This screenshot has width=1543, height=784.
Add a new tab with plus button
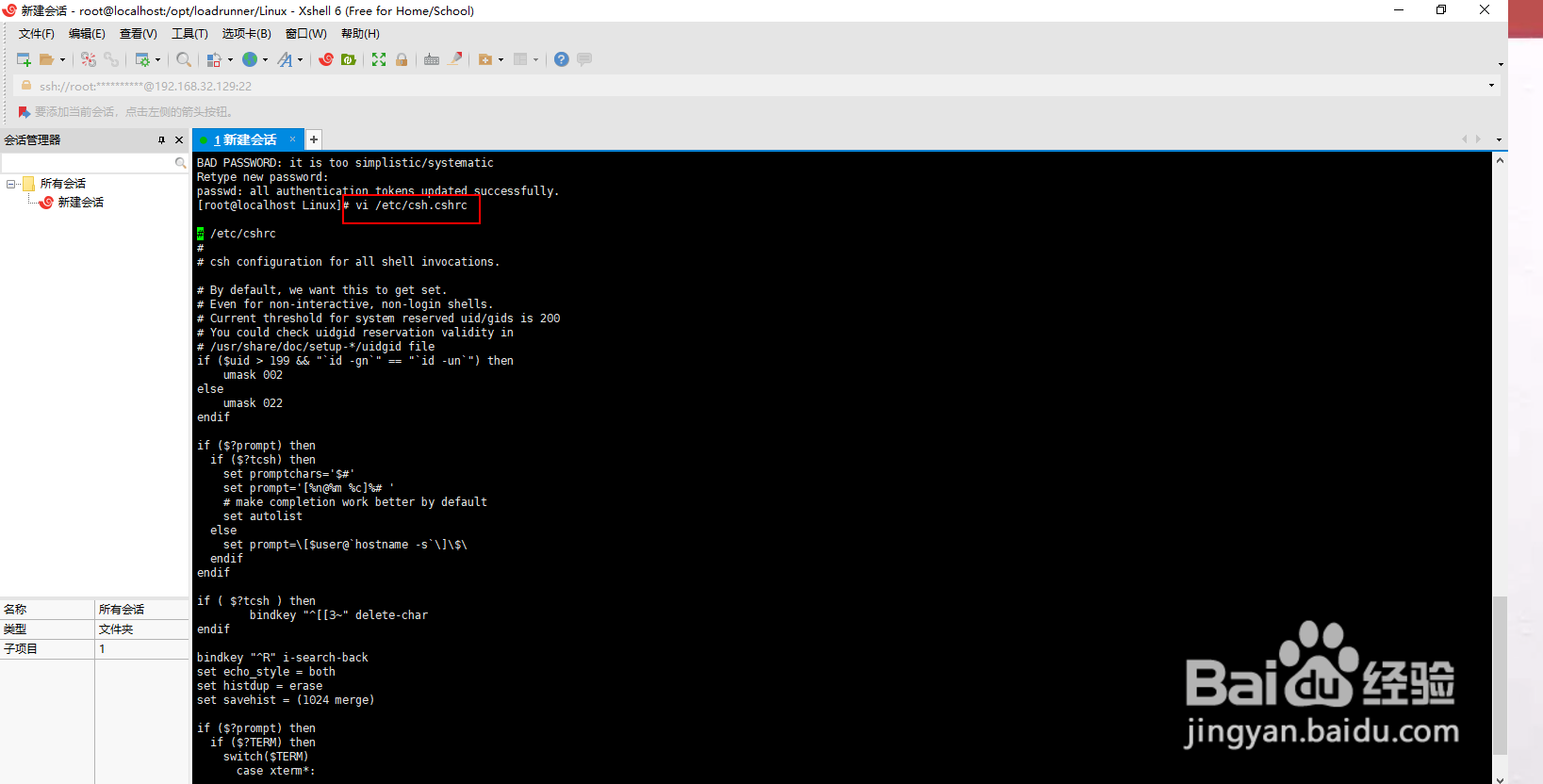(x=314, y=139)
